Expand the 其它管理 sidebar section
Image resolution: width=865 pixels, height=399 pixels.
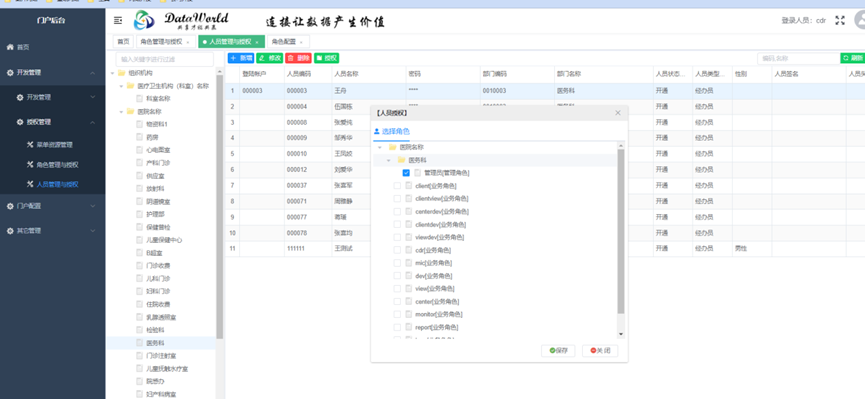[93, 231]
